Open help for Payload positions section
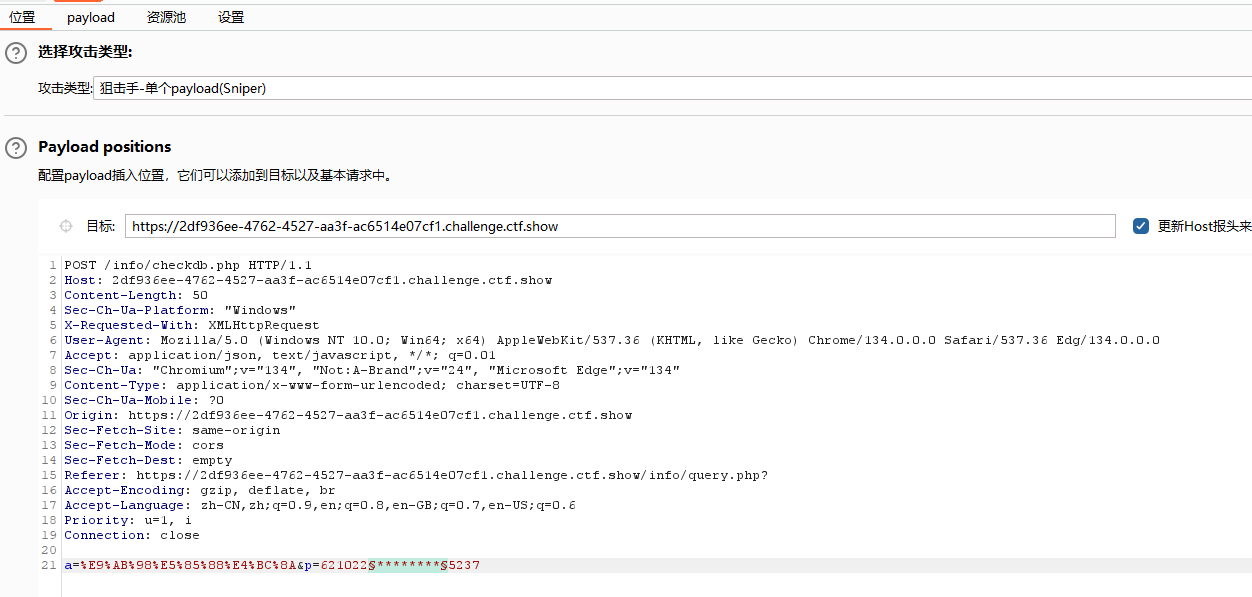This screenshot has height=597, width=1252. [x=16, y=148]
